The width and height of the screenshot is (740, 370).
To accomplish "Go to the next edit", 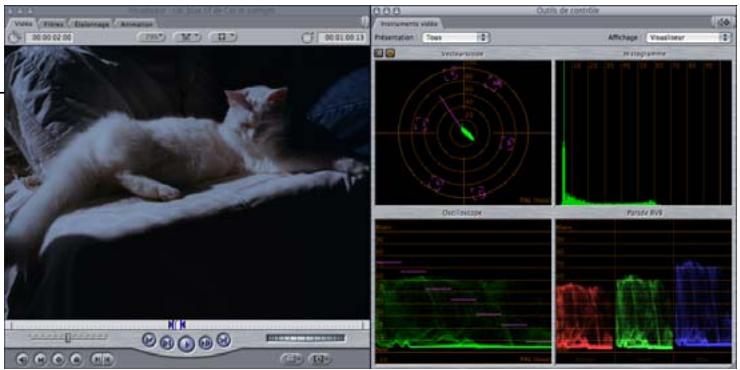I will pyautogui.click(x=224, y=339).
